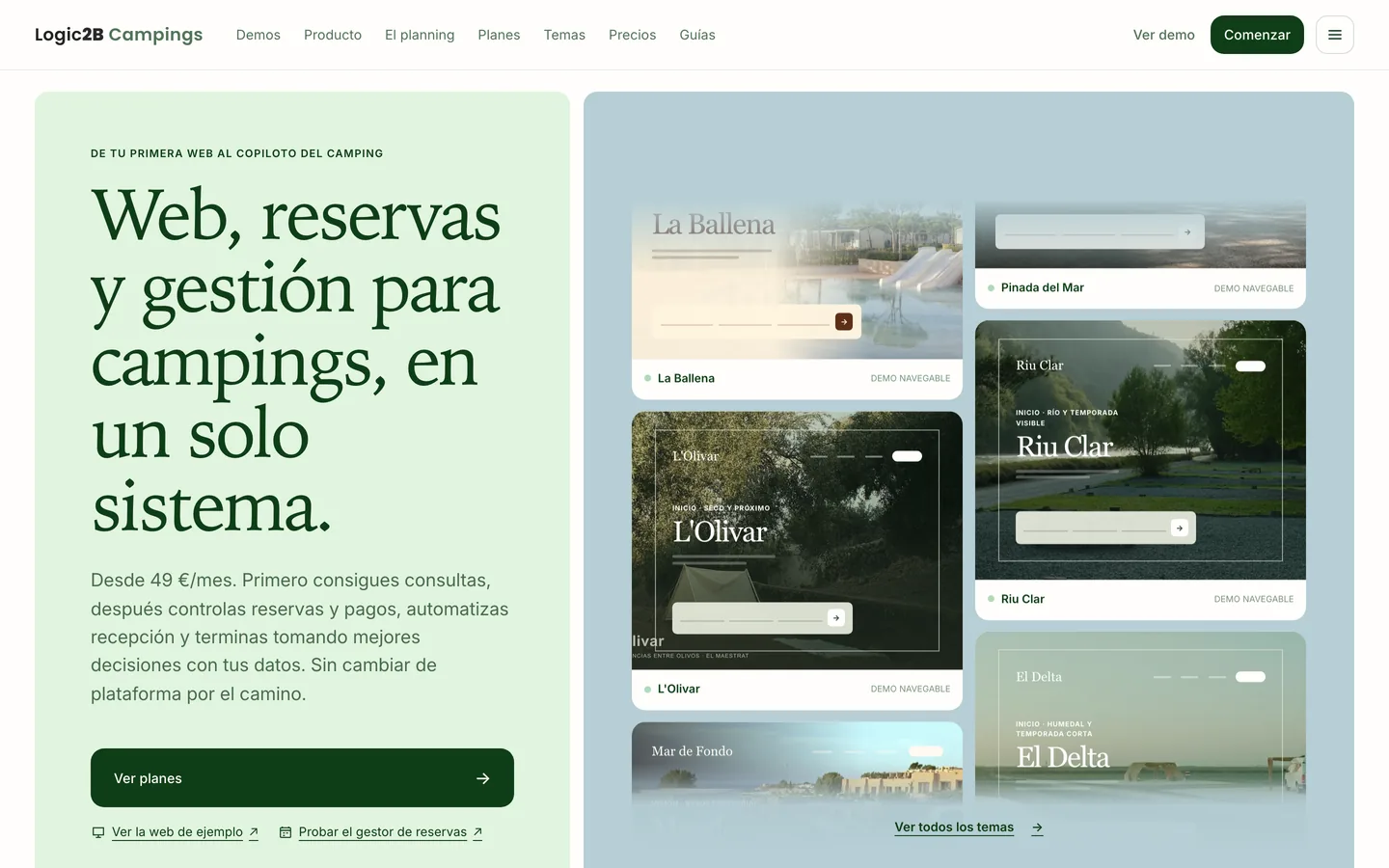Viewport: 1389px width, 868px height.
Task: Open Precios in the top navigation
Action: 632,35
